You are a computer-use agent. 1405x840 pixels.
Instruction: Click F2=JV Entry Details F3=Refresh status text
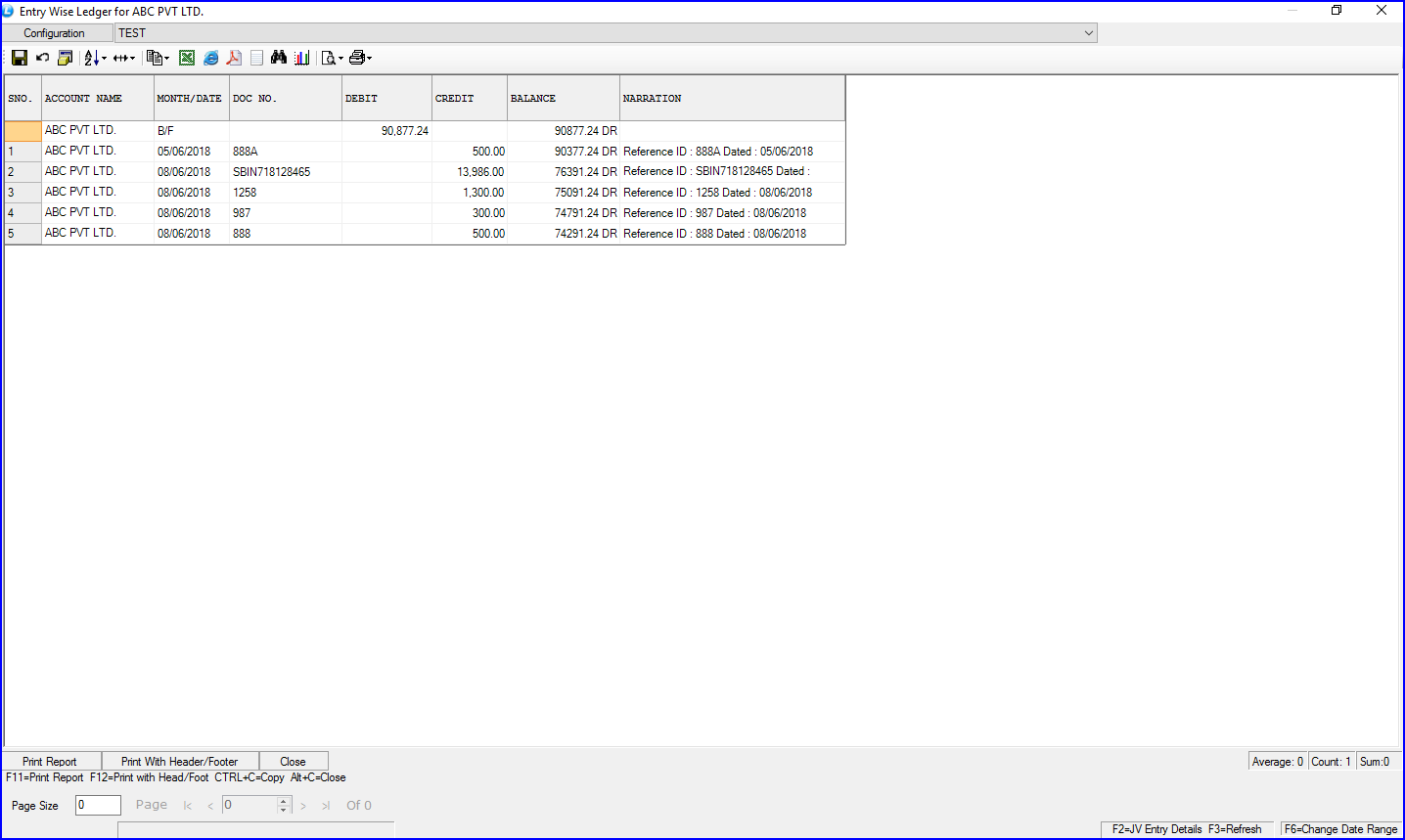[1187, 829]
